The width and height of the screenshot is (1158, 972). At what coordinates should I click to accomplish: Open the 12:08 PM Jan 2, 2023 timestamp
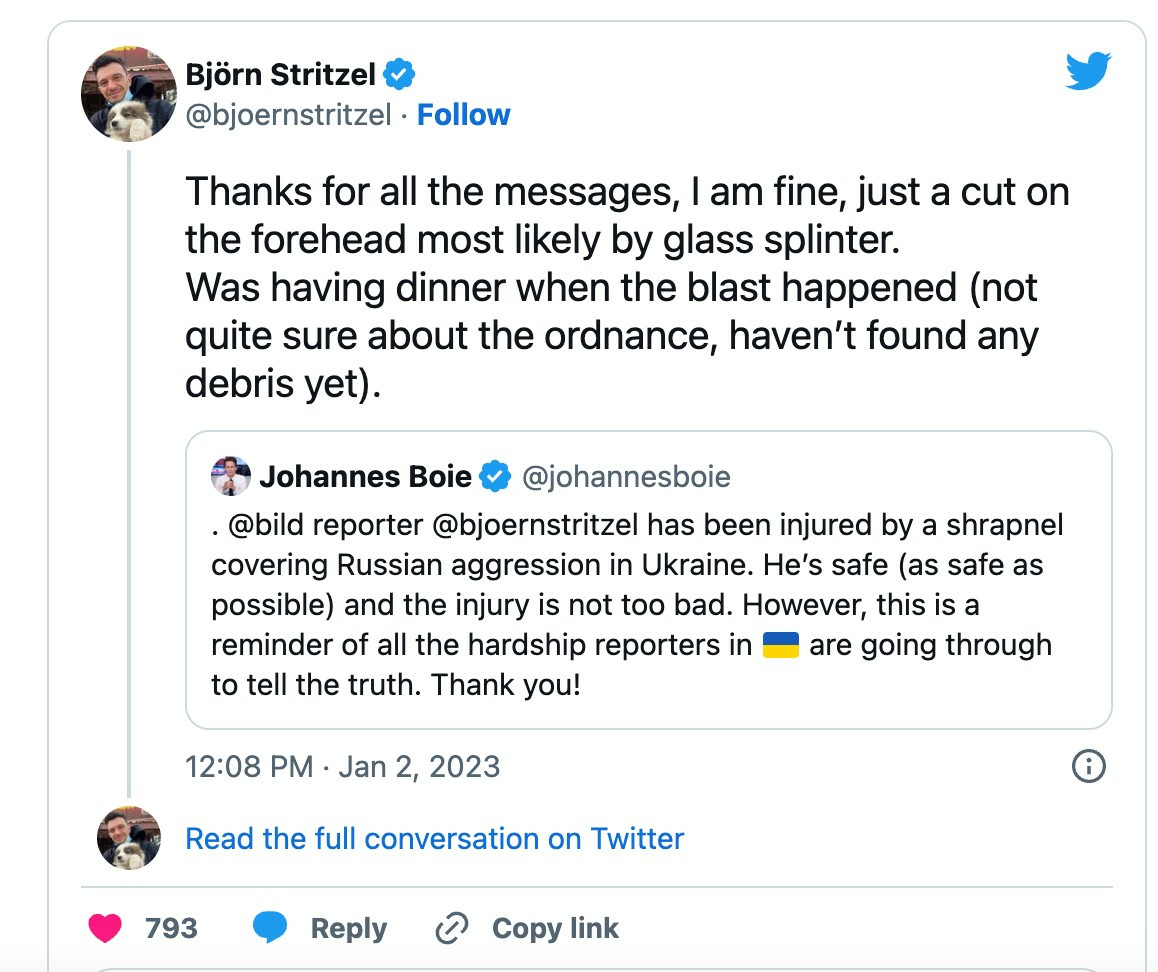[343, 767]
